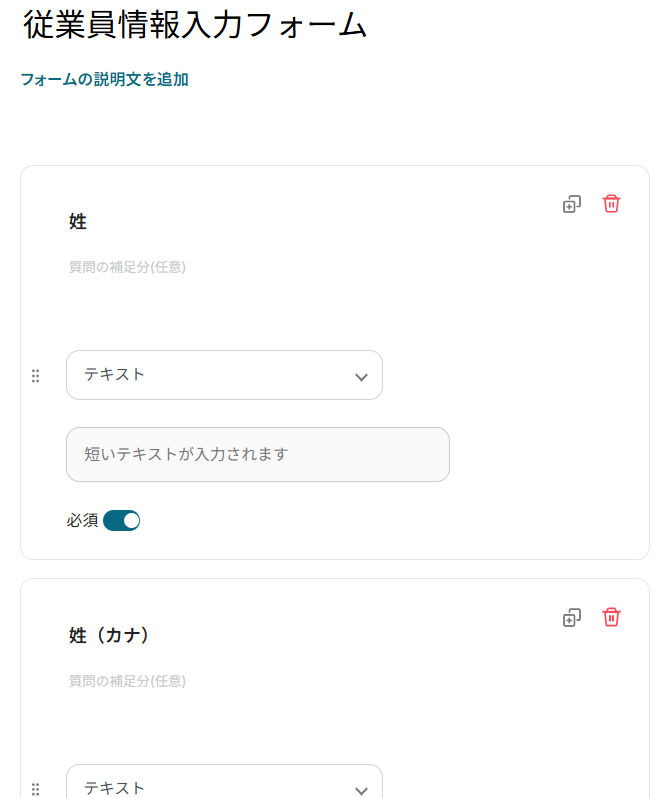The width and height of the screenshot is (672, 798).
Task: Edit the 姓（カナ） question title
Action: 110,635
